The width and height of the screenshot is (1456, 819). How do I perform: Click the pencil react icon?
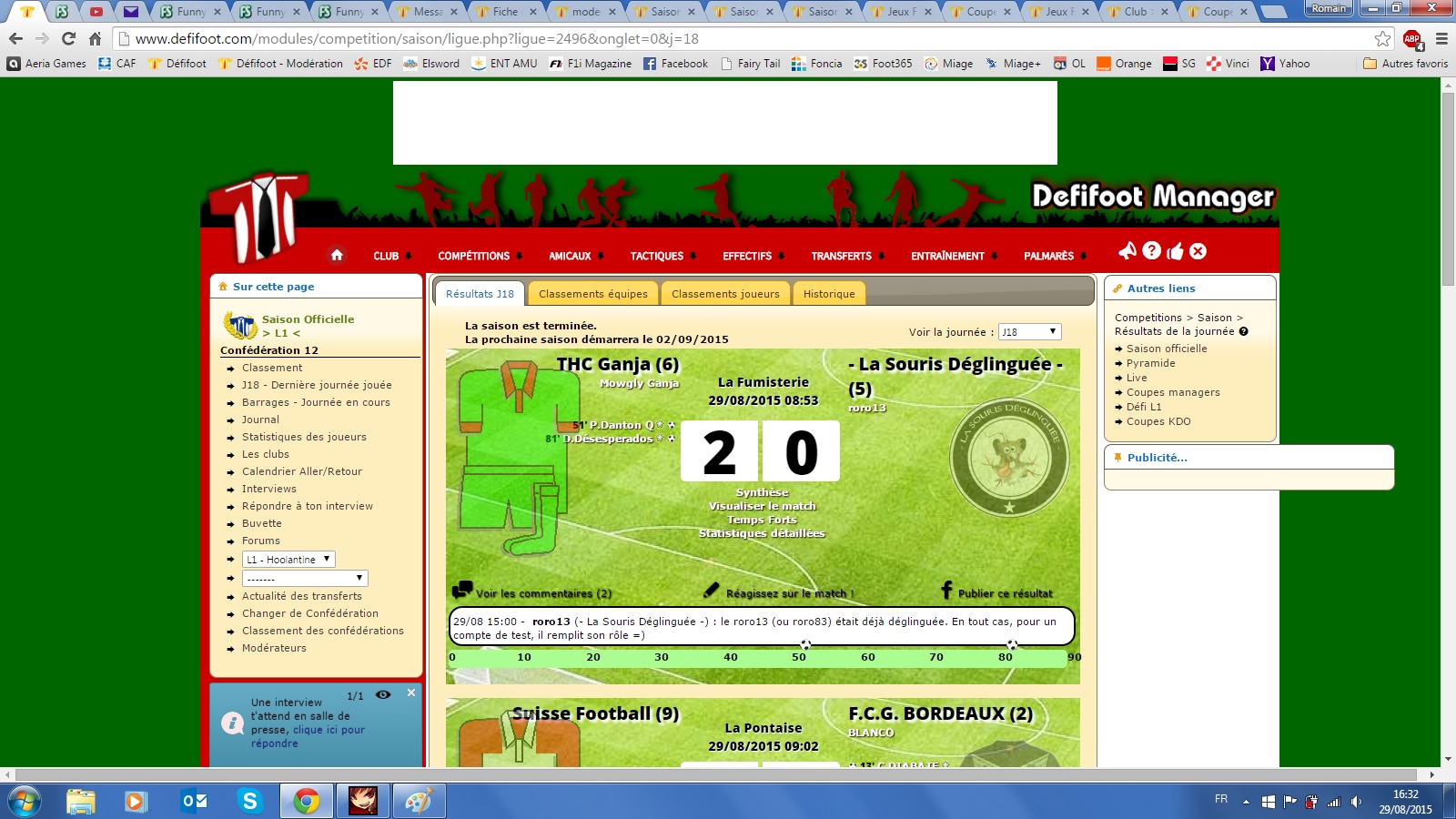coord(712,591)
